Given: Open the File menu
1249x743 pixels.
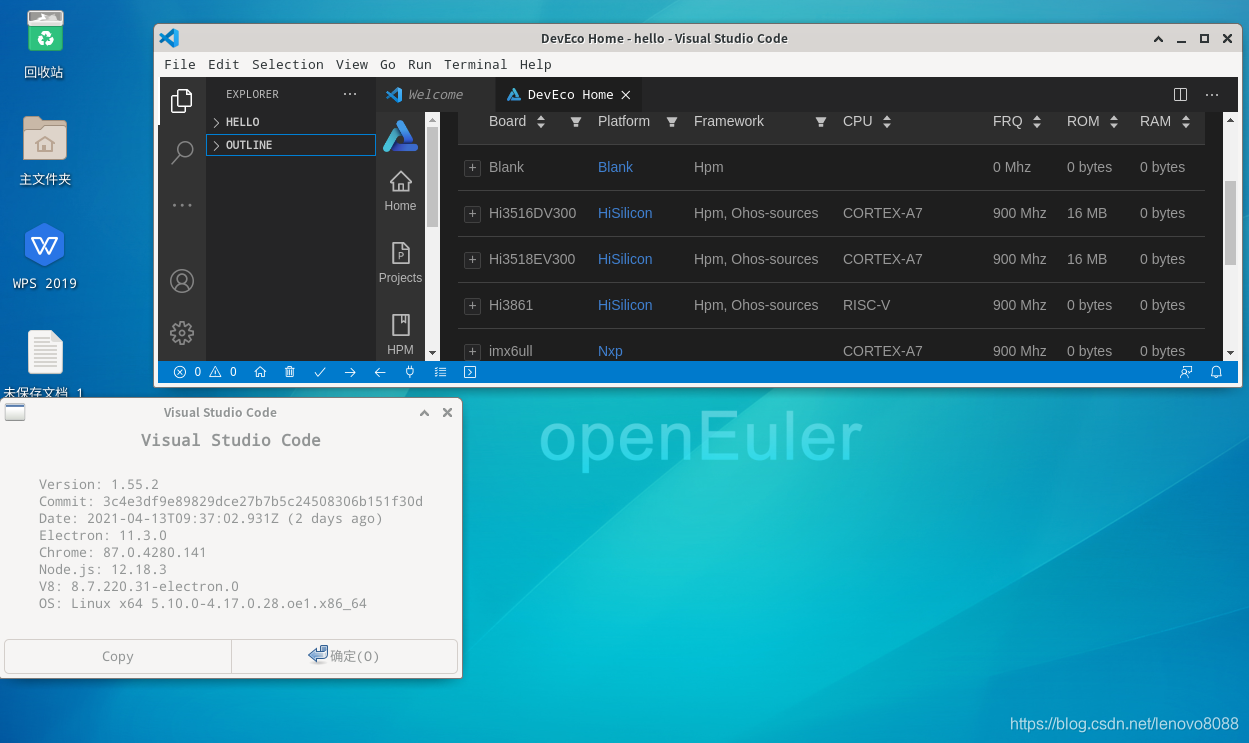Looking at the screenshot, I should 180,64.
